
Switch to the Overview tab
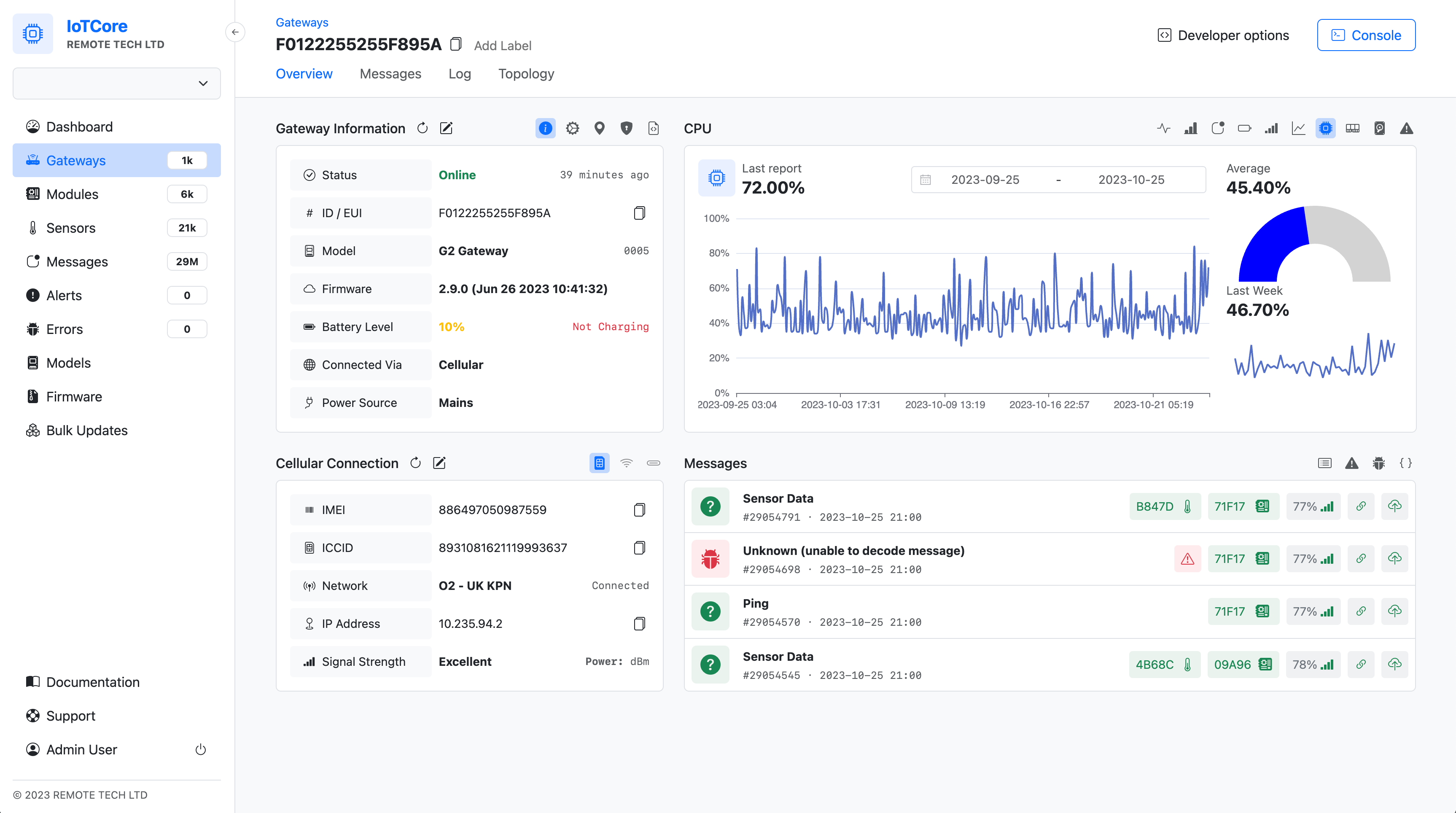pyautogui.click(x=304, y=73)
